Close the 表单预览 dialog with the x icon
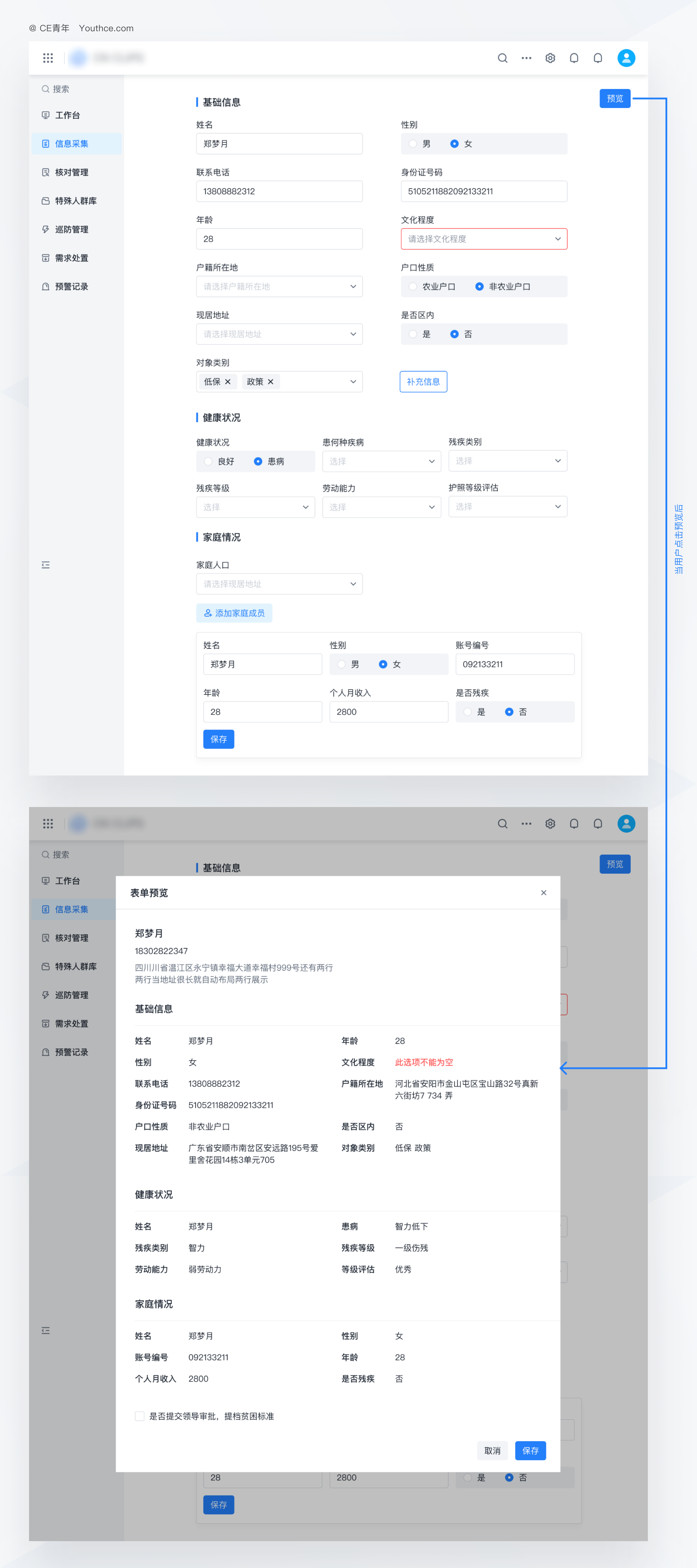This screenshot has height=1568, width=697. click(544, 892)
